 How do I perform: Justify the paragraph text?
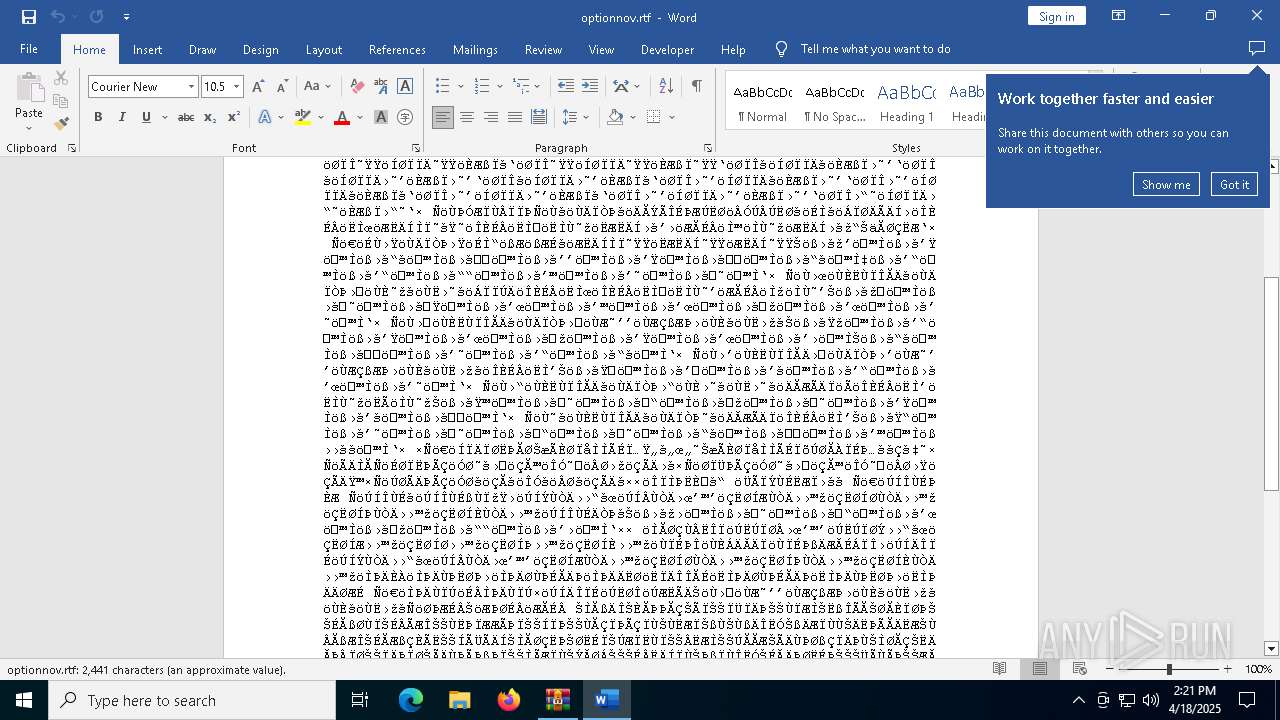click(x=515, y=117)
